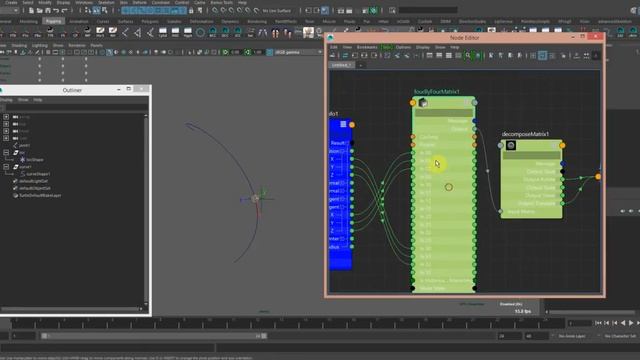Toggle the highlighted grid snap icon in Node Editor
The width and height of the screenshot is (640, 360).
(x=542, y=56)
